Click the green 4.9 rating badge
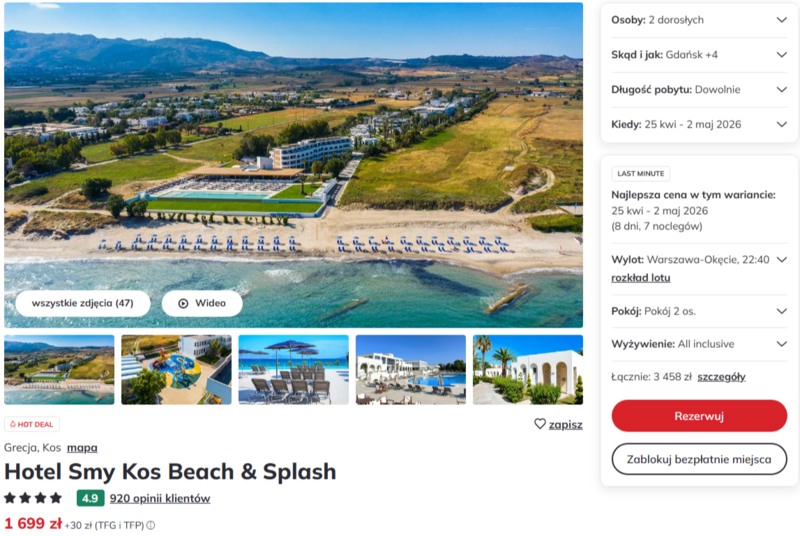Screen dimensions: 800x536 point(90,498)
